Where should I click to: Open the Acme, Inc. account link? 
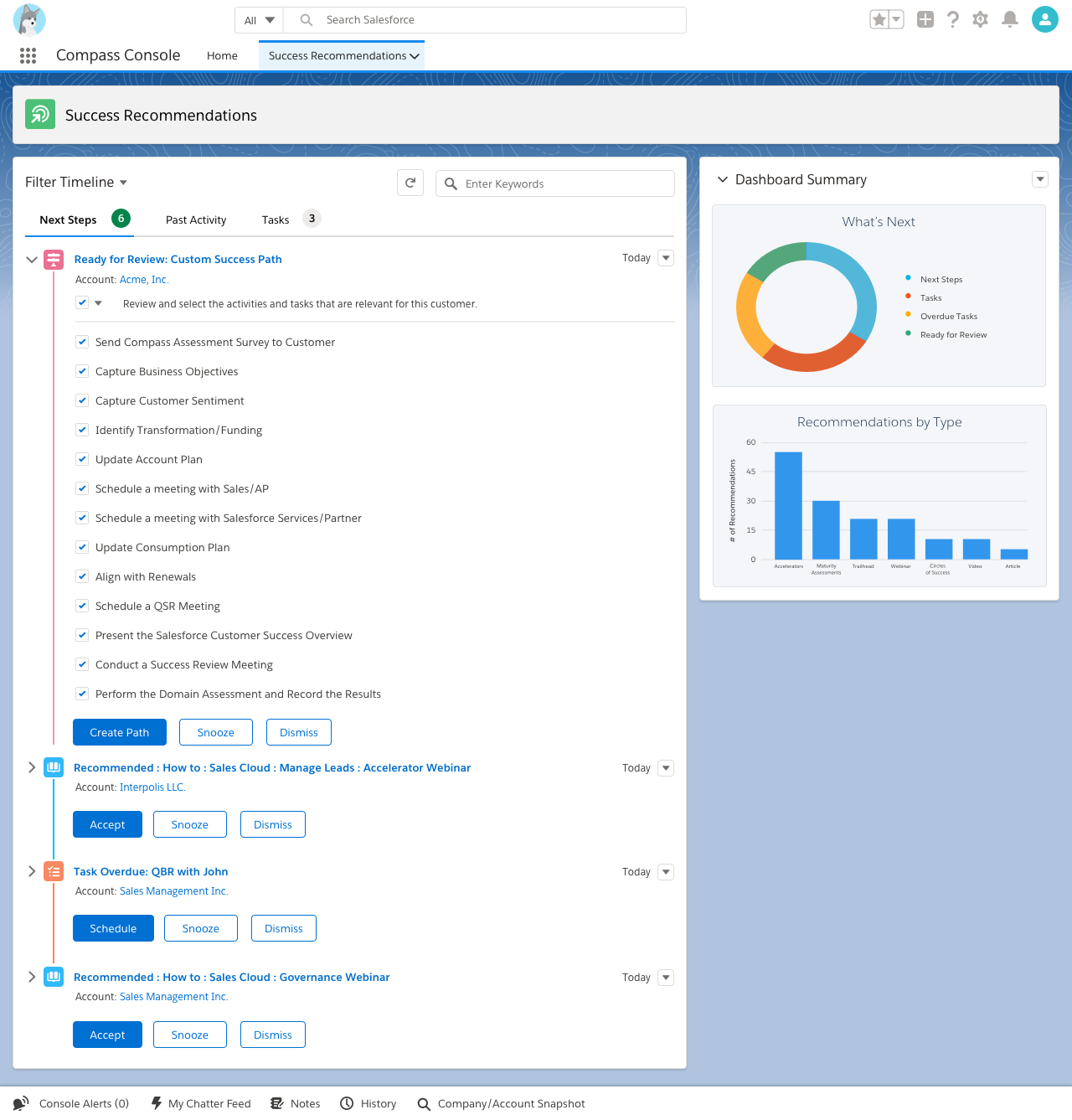pos(144,280)
